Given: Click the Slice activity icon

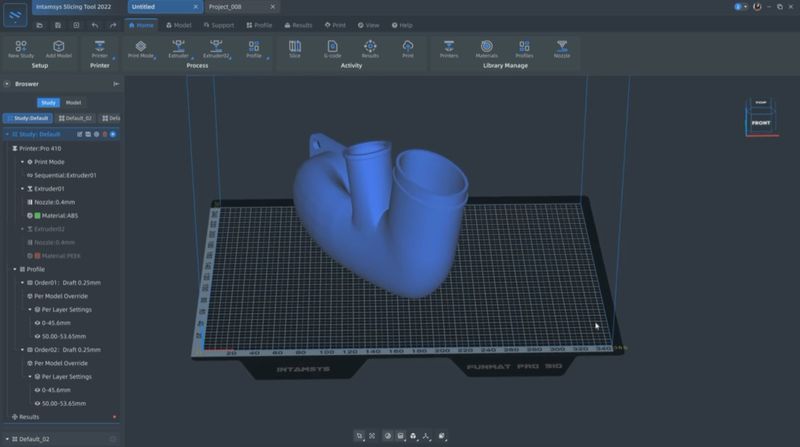Looking at the screenshot, I should [x=295, y=46].
